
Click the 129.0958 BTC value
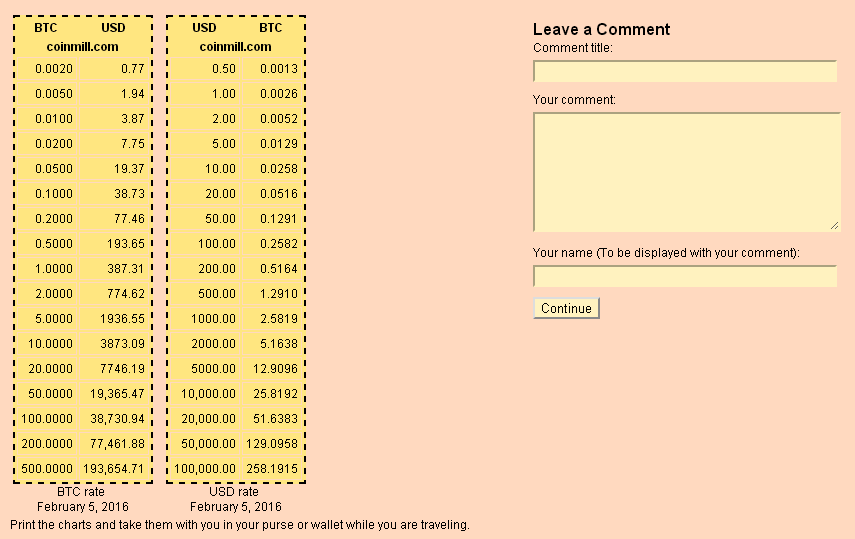pyautogui.click(x=272, y=444)
